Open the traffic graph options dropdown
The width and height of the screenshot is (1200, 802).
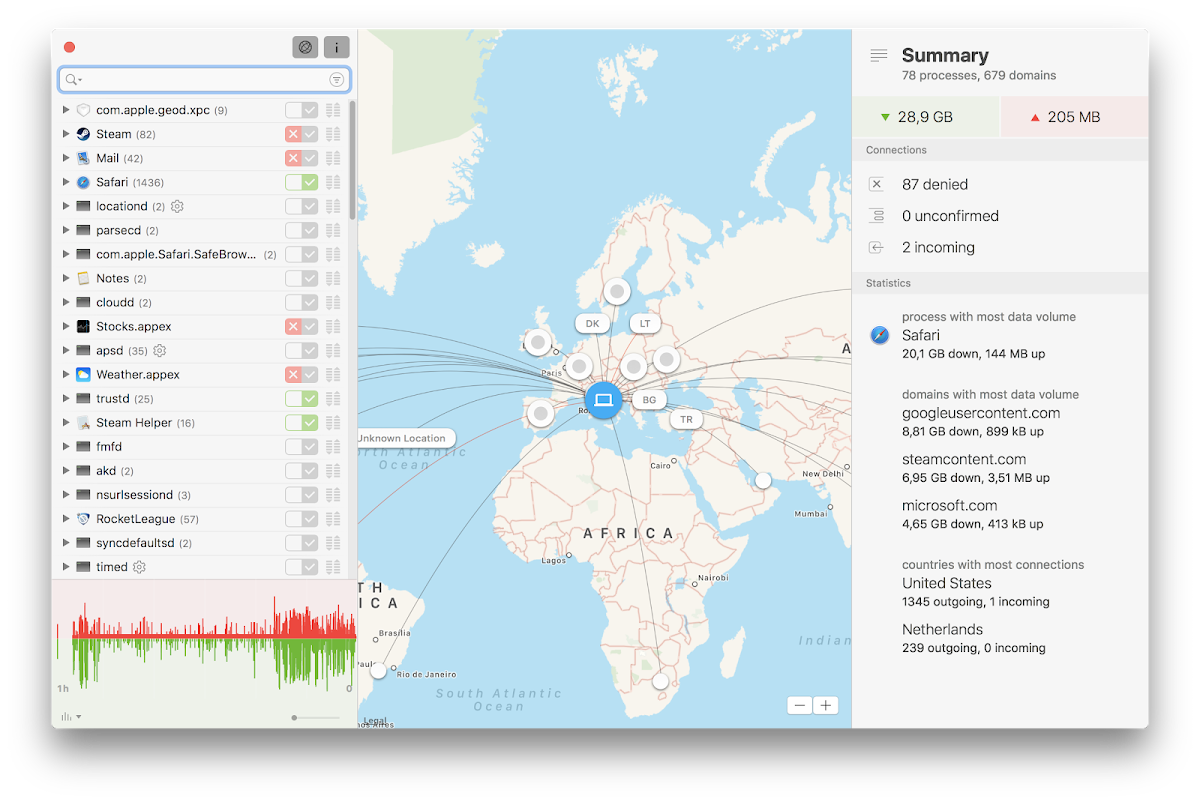71,716
